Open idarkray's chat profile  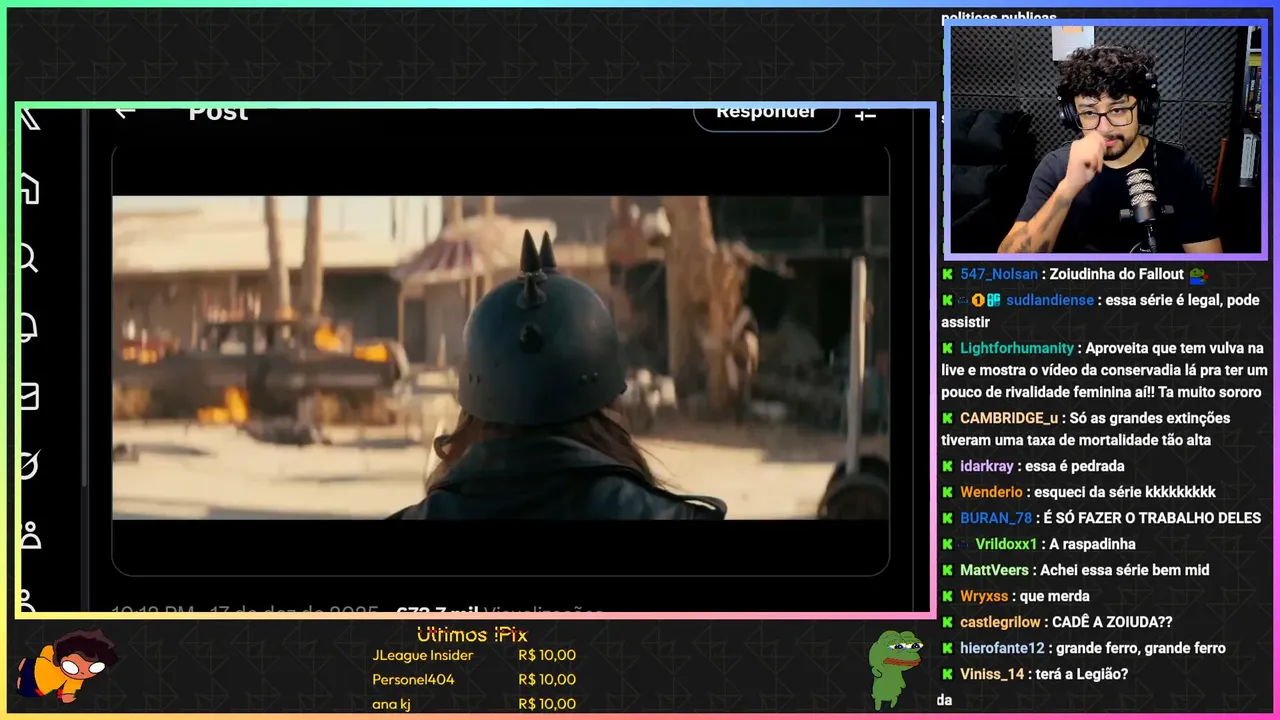(987, 466)
